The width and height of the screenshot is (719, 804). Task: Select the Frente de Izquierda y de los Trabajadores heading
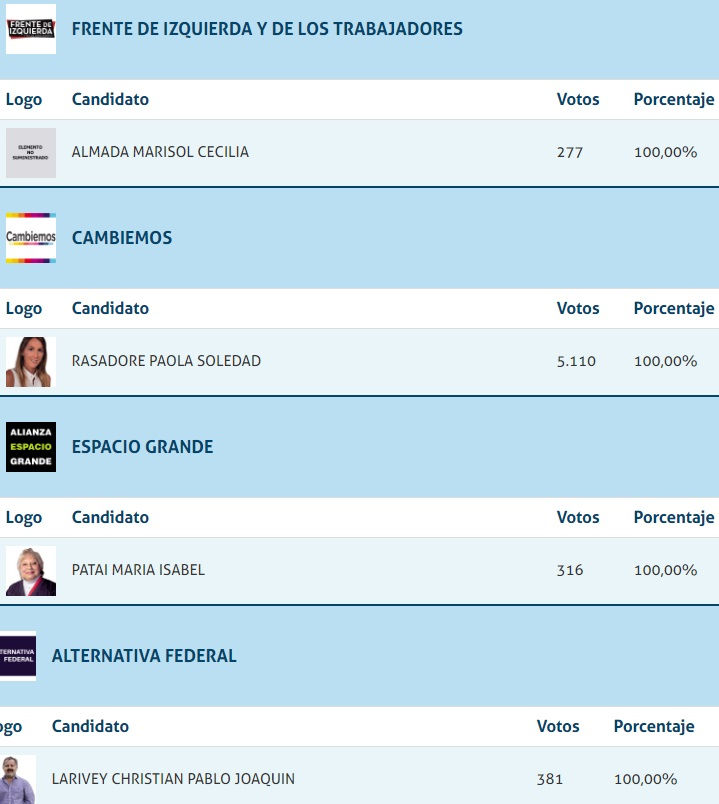(x=267, y=29)
